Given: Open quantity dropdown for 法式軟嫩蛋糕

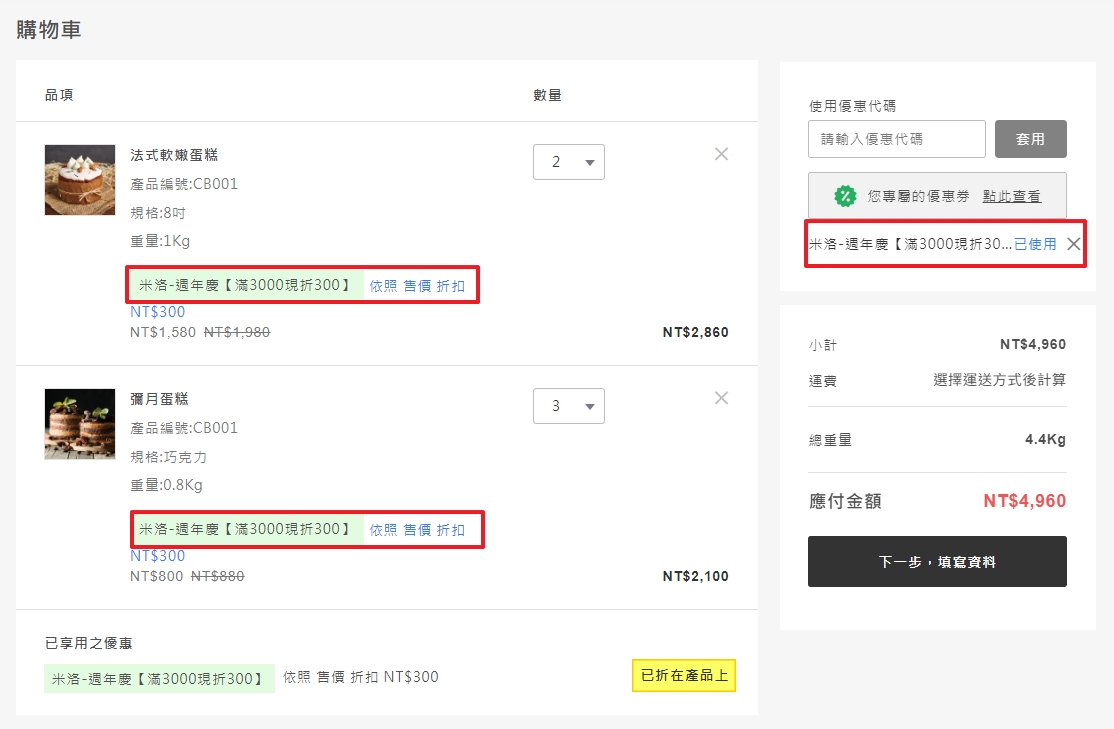Looking at the screenshot, I should pos(568,162).
